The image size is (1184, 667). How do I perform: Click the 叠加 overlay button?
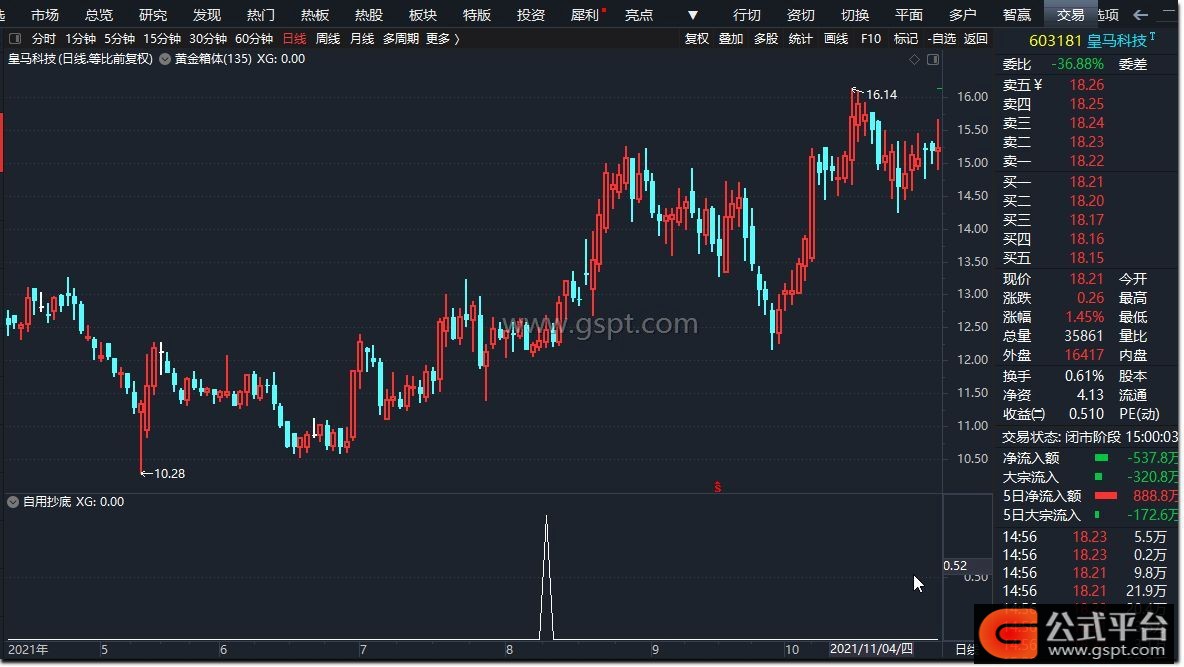pyautogui.click(x=731, y=39)
